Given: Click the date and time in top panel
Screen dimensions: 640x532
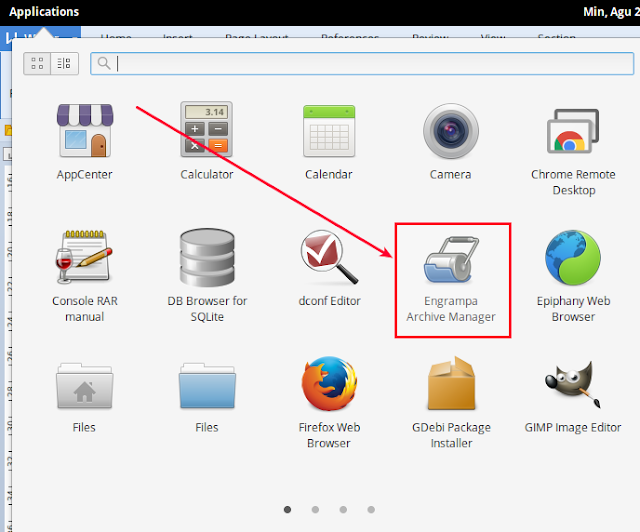Looking at the screenshot, I should tap(611, 12).
